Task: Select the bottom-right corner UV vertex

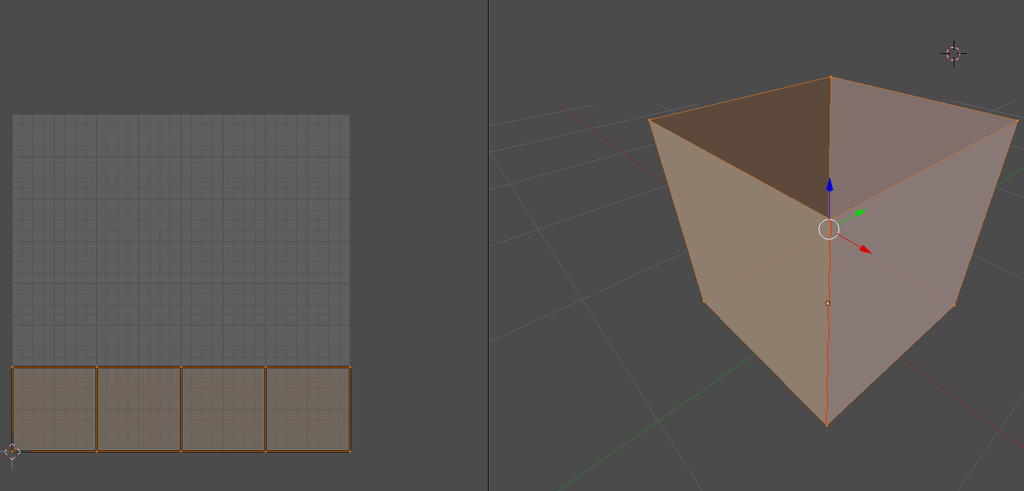Action: [350, 451]
